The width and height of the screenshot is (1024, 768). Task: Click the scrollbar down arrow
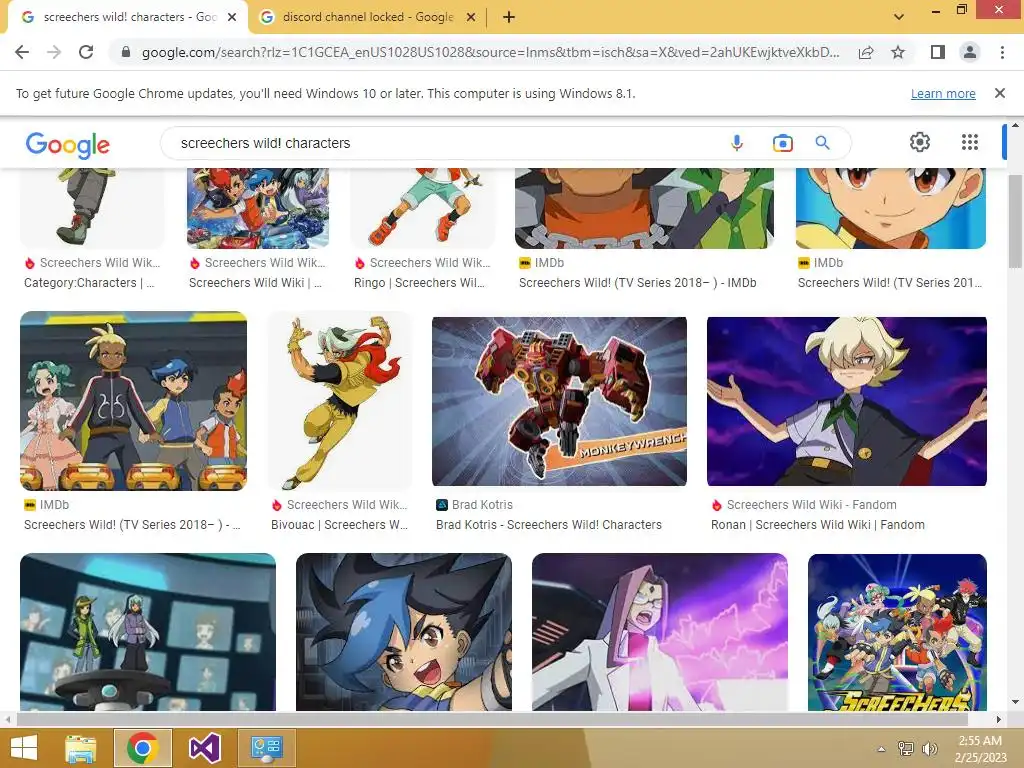click(1015, 702)
